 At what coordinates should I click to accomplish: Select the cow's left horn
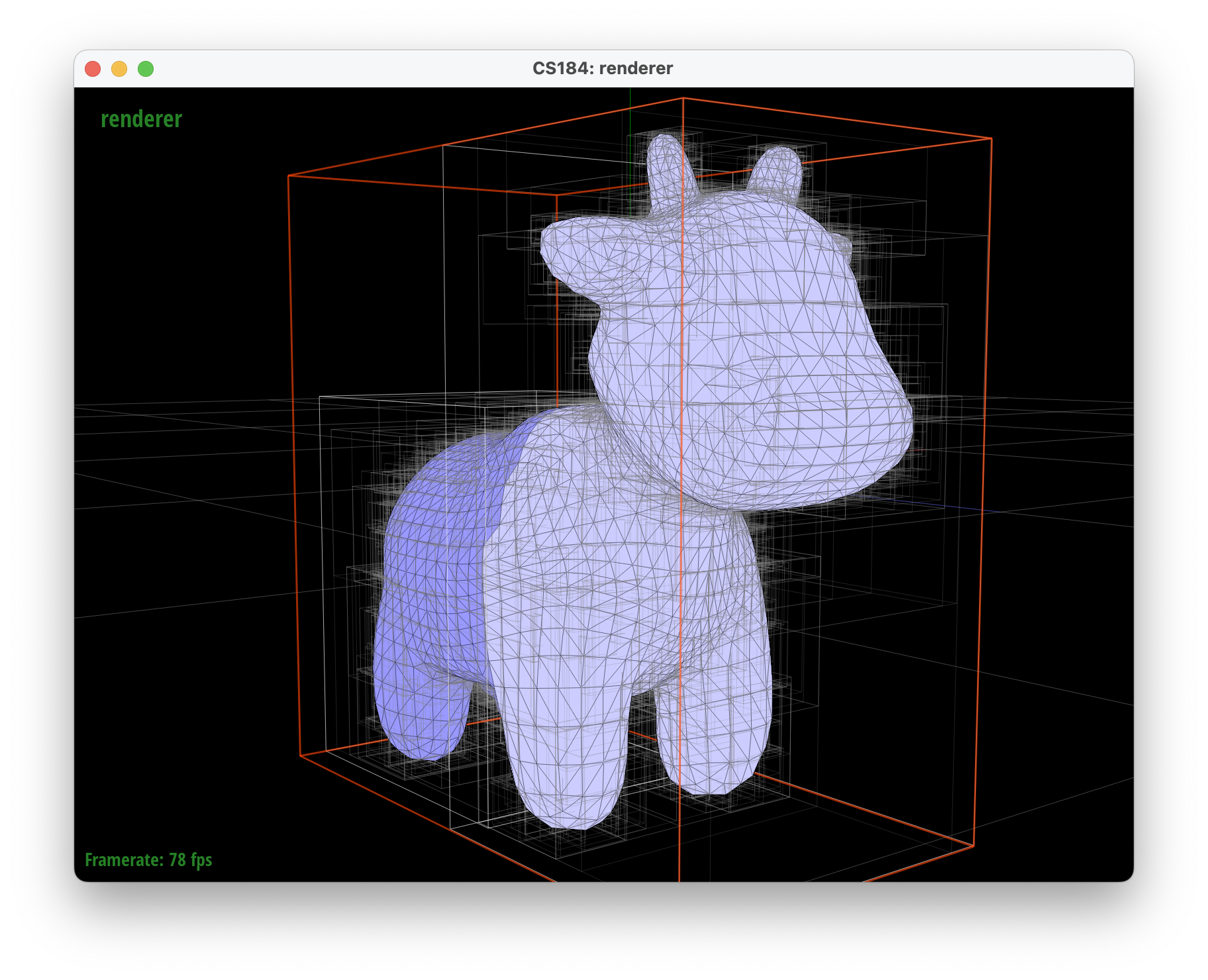click(666, 166)
